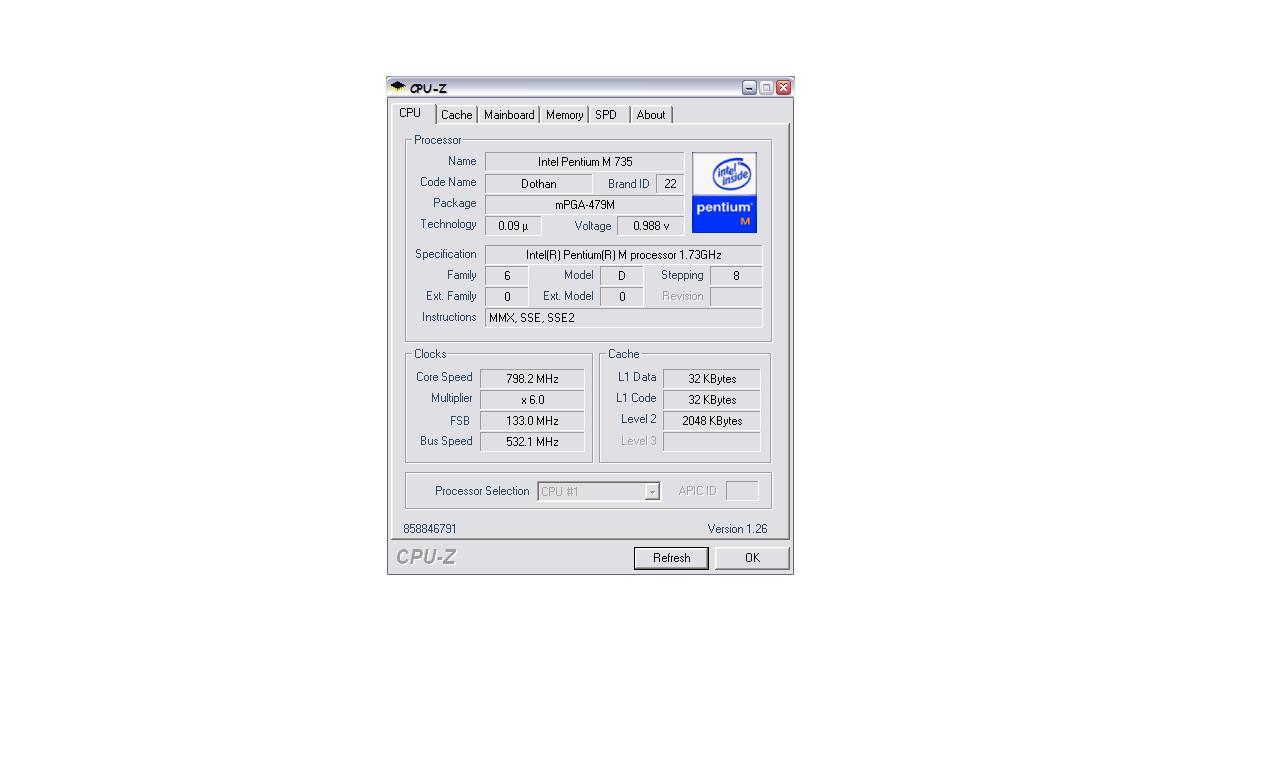Click the Refresh button
1280x768 pixels.
coord(671,558)
